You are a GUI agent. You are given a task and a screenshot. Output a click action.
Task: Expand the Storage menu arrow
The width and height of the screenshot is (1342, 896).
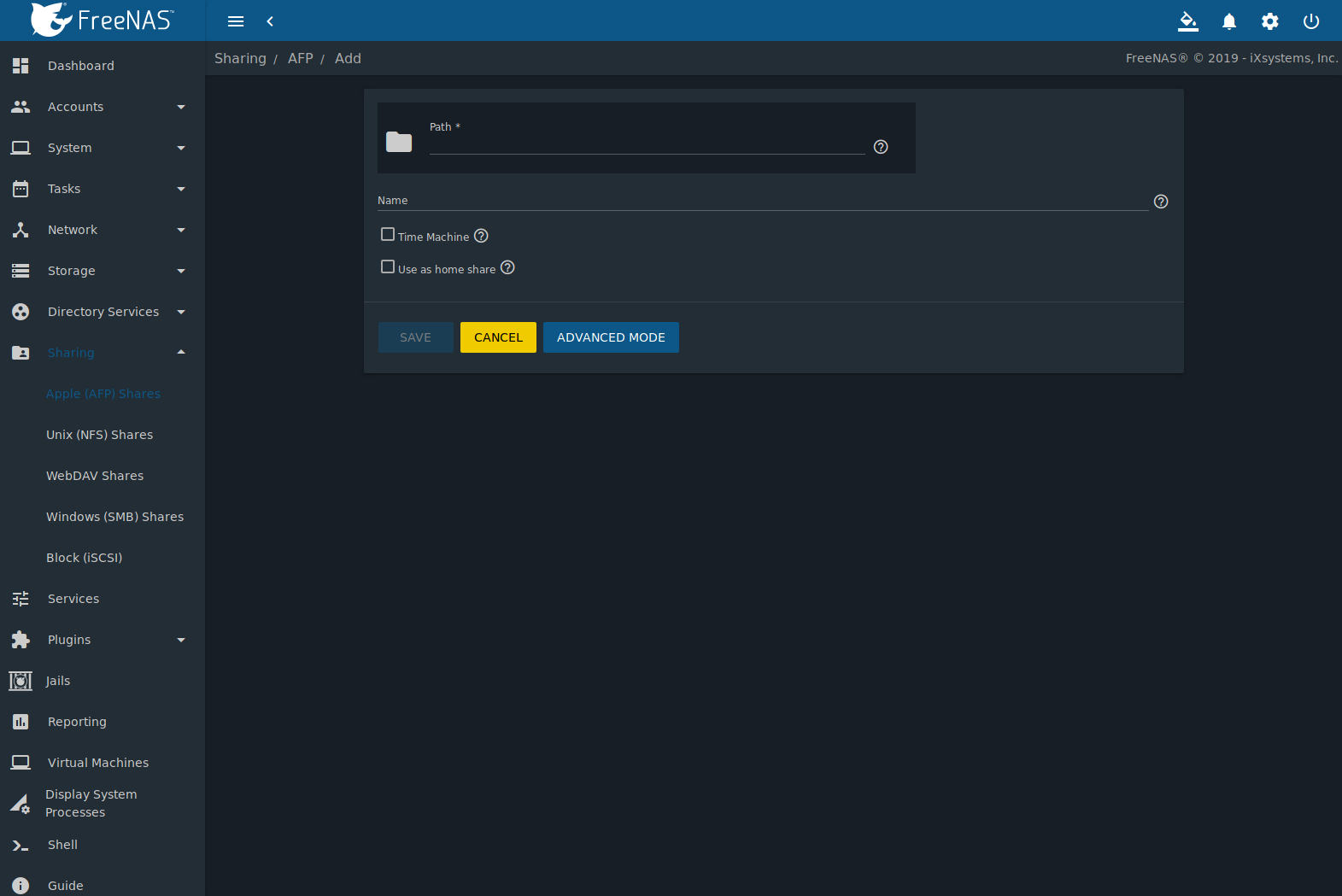[181, 271]
